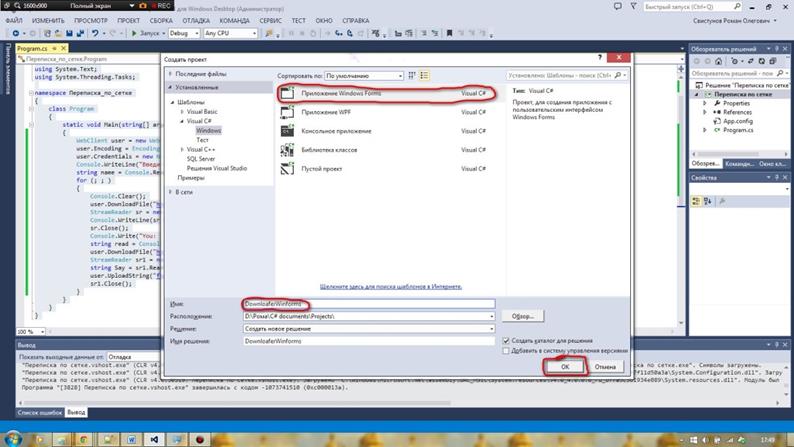Open the 'Сортировать по' dropdown
Viewport: 794px width, 447px height.
[x=364, y=75]
